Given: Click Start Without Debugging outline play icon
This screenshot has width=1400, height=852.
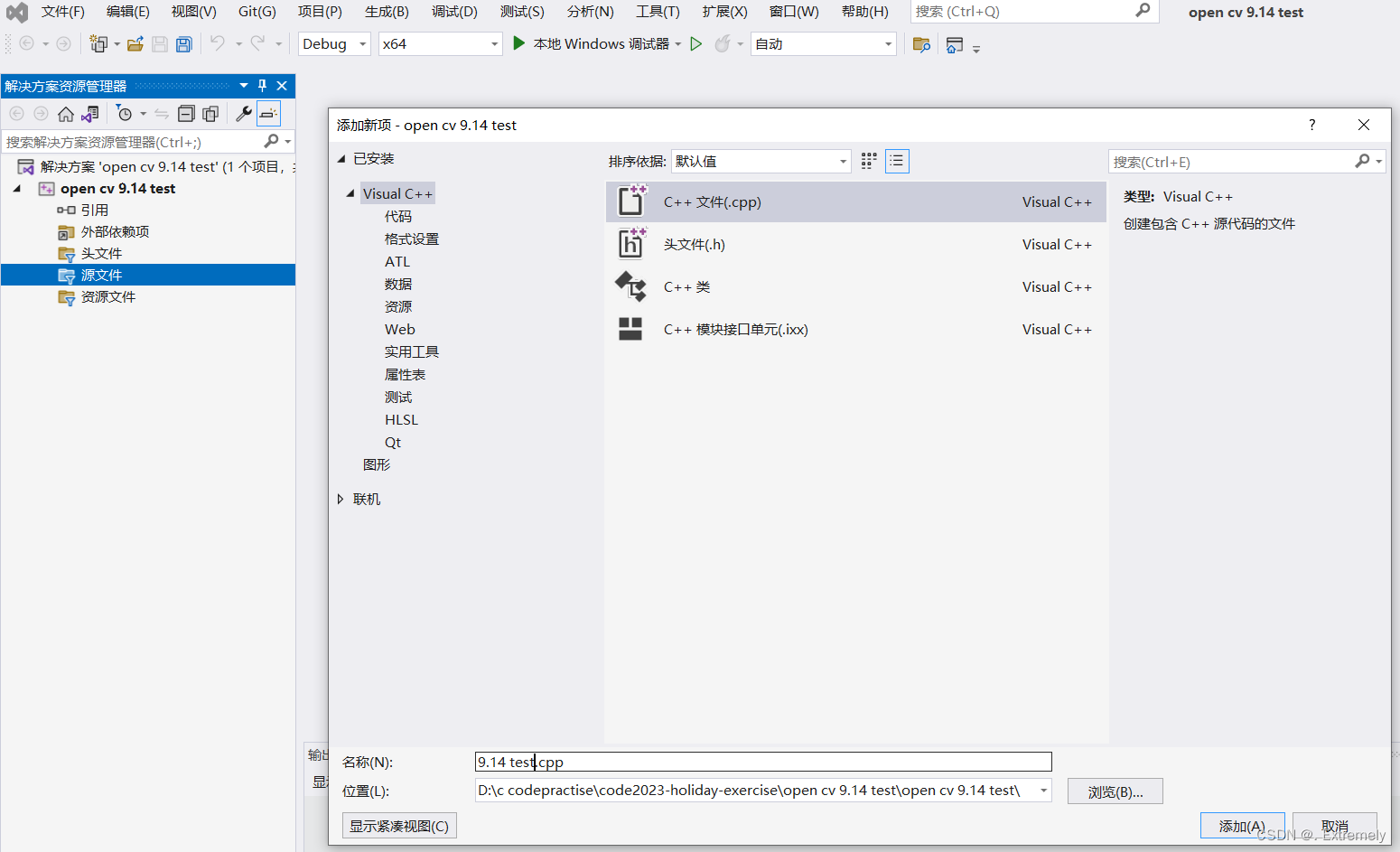Looking at the screenshot, I should click(x=696, y=43).
